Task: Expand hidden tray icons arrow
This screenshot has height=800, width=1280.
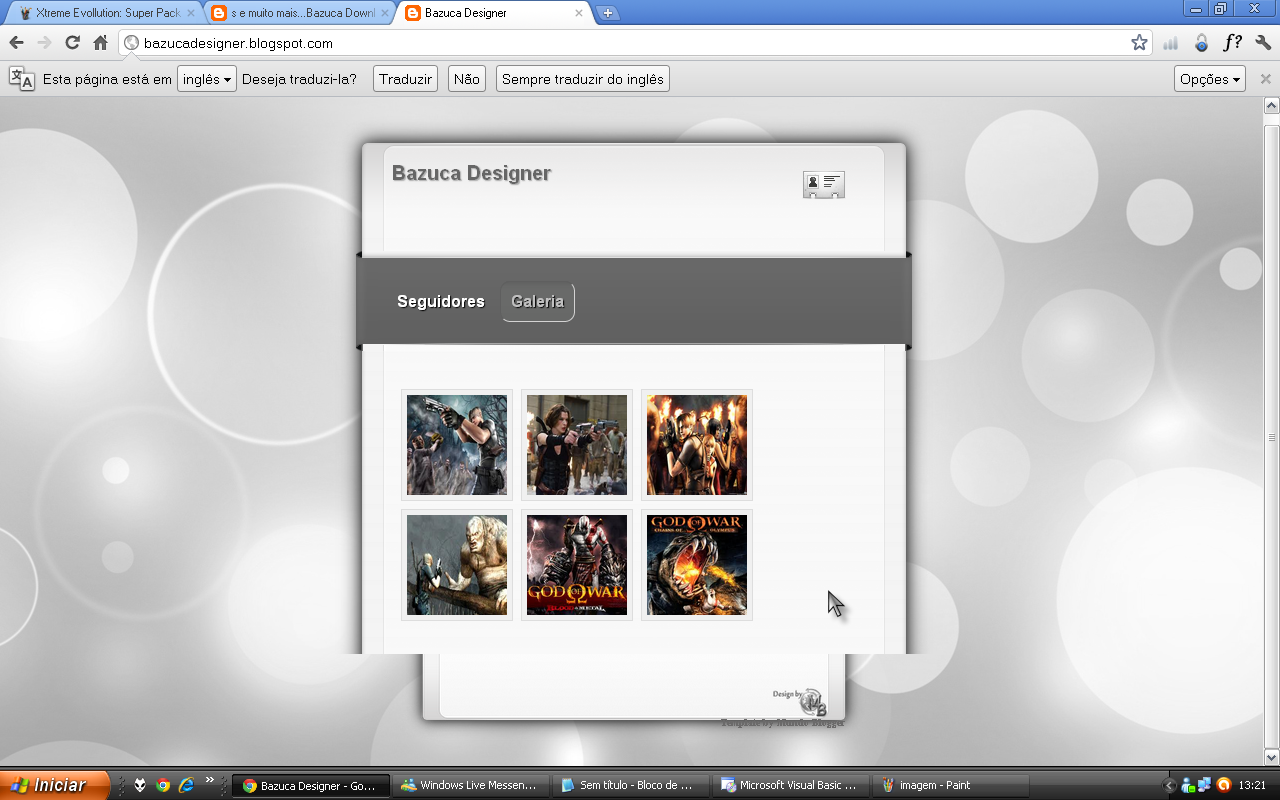Action: [x=1170, y=785]
